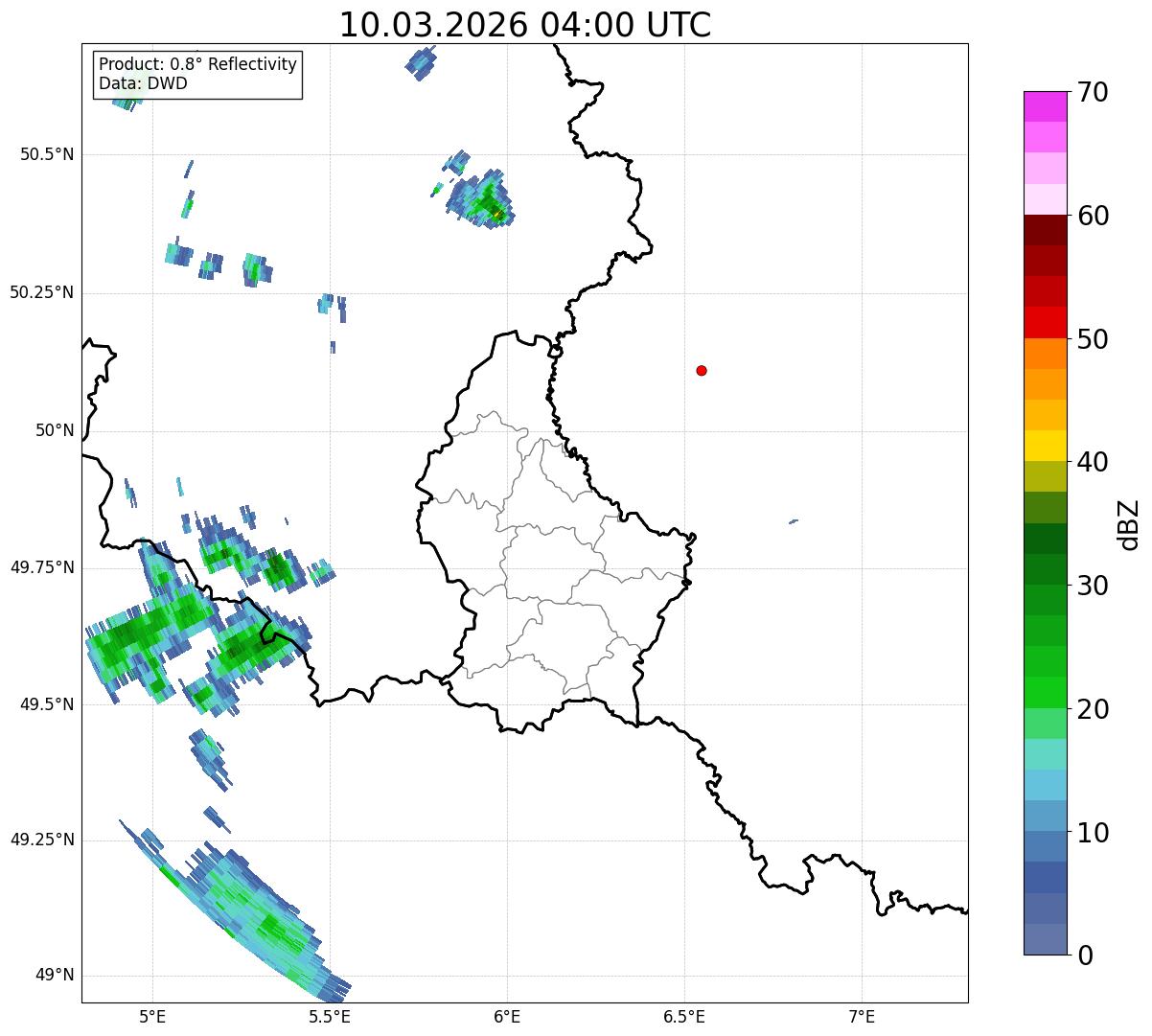This screenshot has width=1152, height=1036.
Task: Click the "Product: 0.8° Reflectivity" label
Action: pyautogui.click(x=198, y=64)
